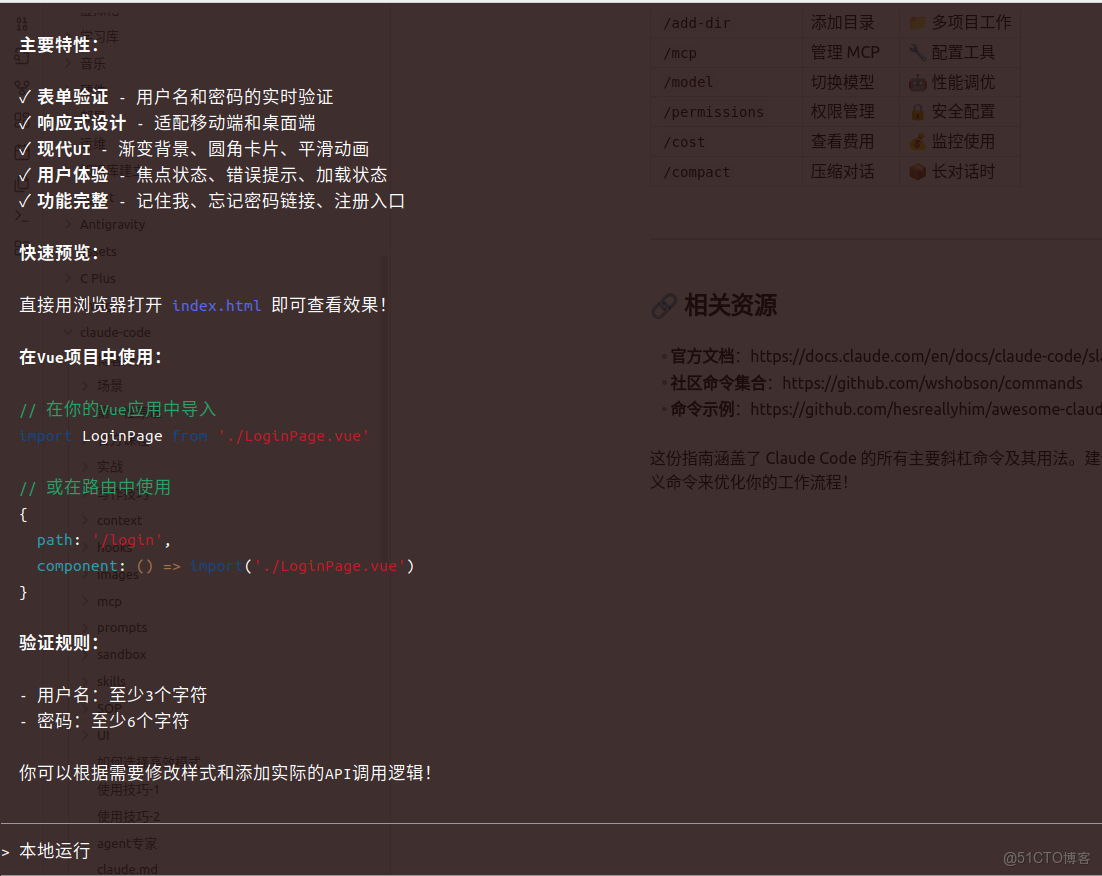Expand the 音乐 folder chevron
1102x876 pixels.
pos(68,64)
